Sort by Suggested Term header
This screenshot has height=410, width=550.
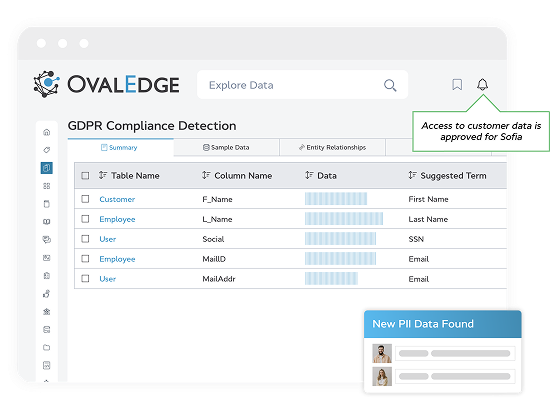(448, 175)
